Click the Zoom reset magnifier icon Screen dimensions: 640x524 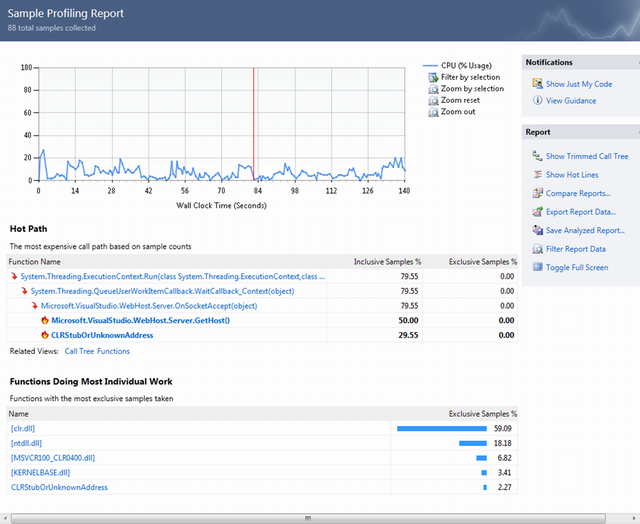click(x=433, y=100)
